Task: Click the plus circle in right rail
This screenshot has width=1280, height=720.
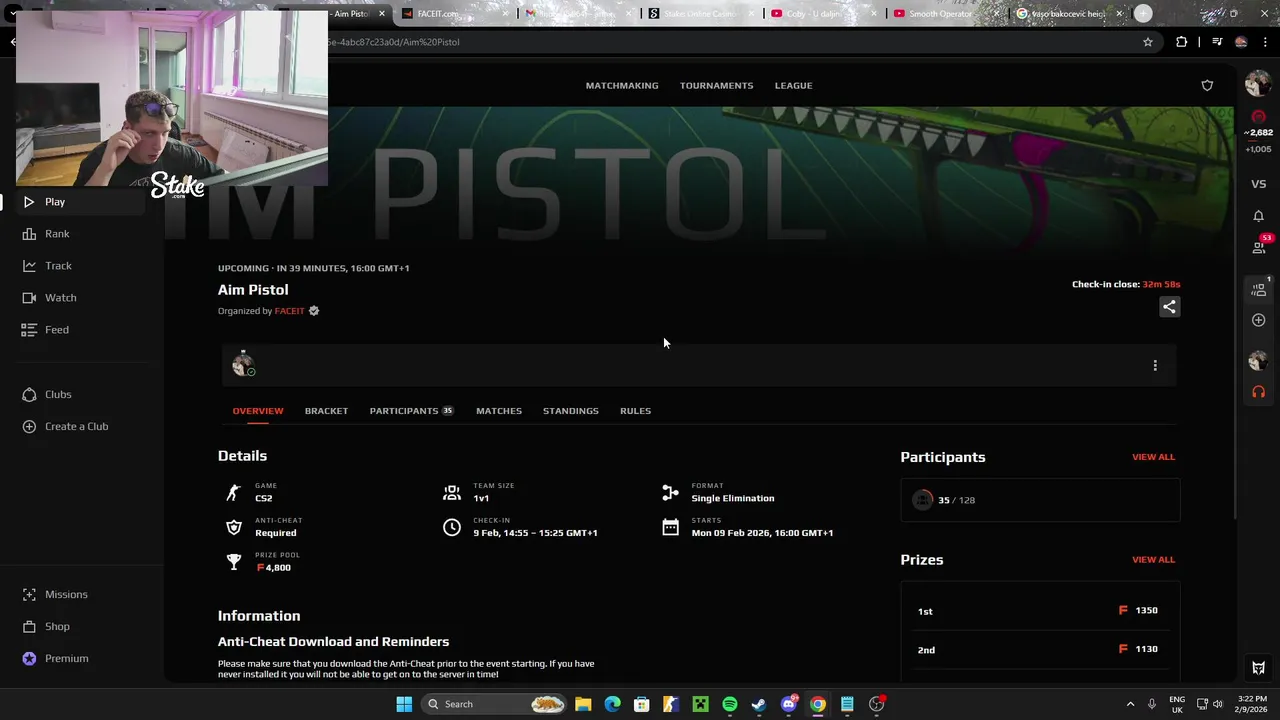Action: coord(1258,320)
